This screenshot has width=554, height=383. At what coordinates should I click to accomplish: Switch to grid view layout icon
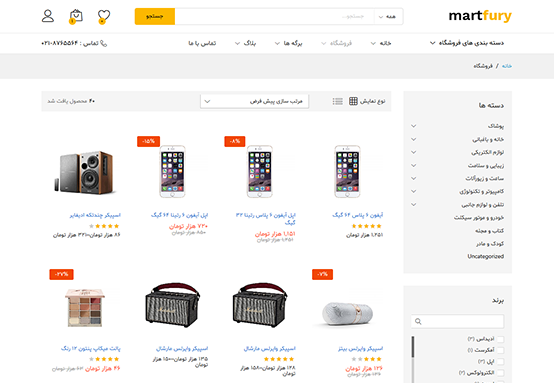pos(353,101)
